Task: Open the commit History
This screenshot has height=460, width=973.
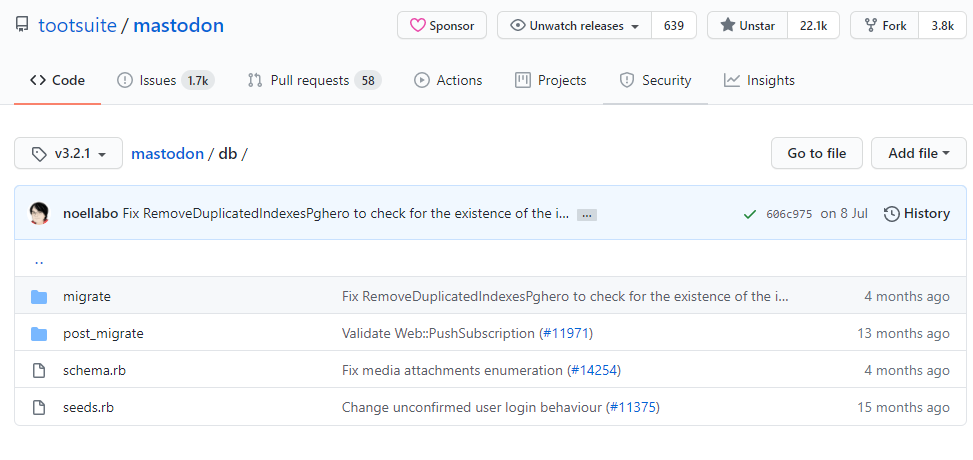Action: click(x=917, y=214)
